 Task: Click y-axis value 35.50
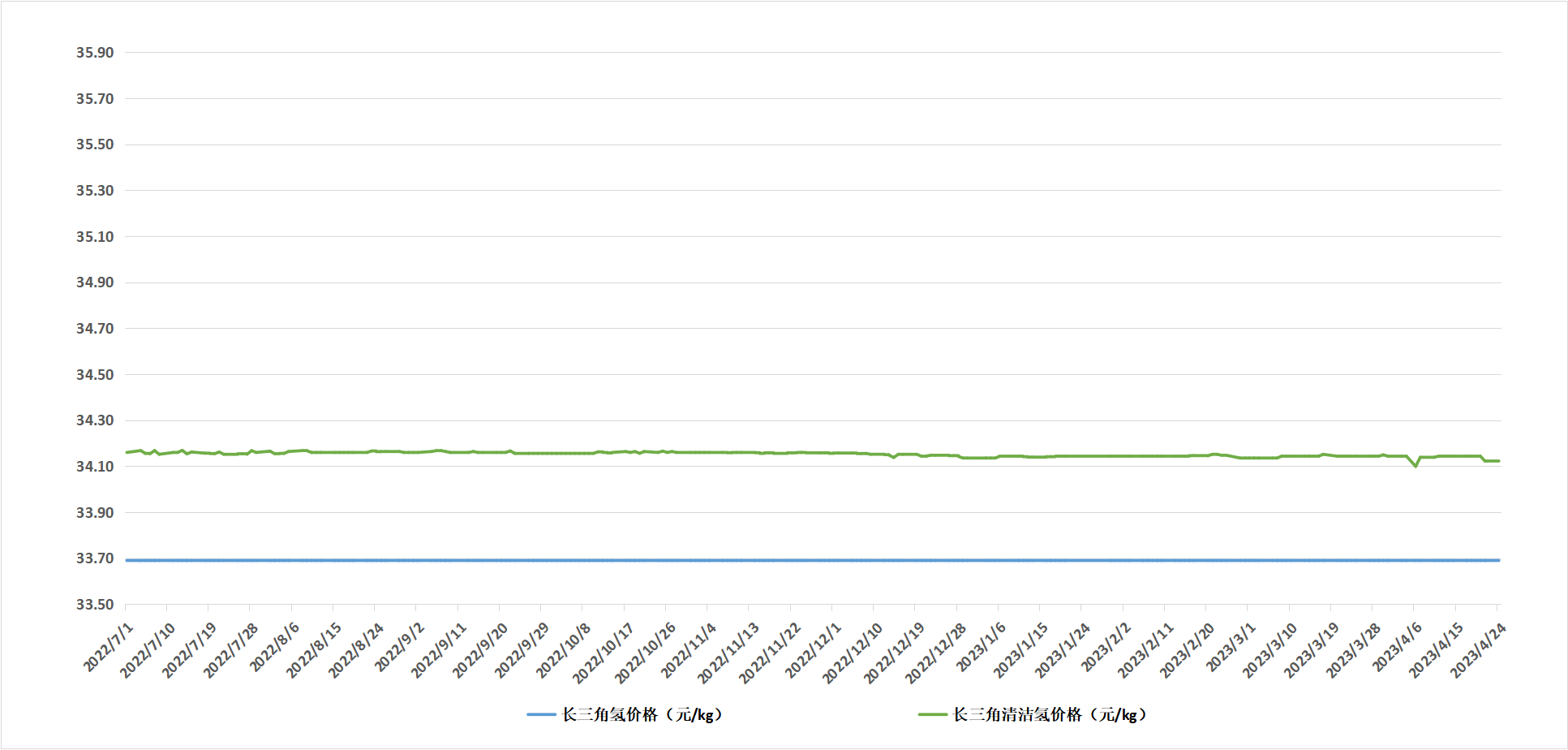point(95,144)
